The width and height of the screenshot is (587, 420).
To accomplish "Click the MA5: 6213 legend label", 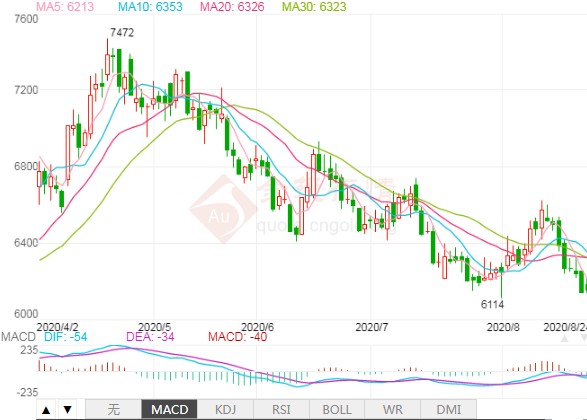I will point(65,6).
